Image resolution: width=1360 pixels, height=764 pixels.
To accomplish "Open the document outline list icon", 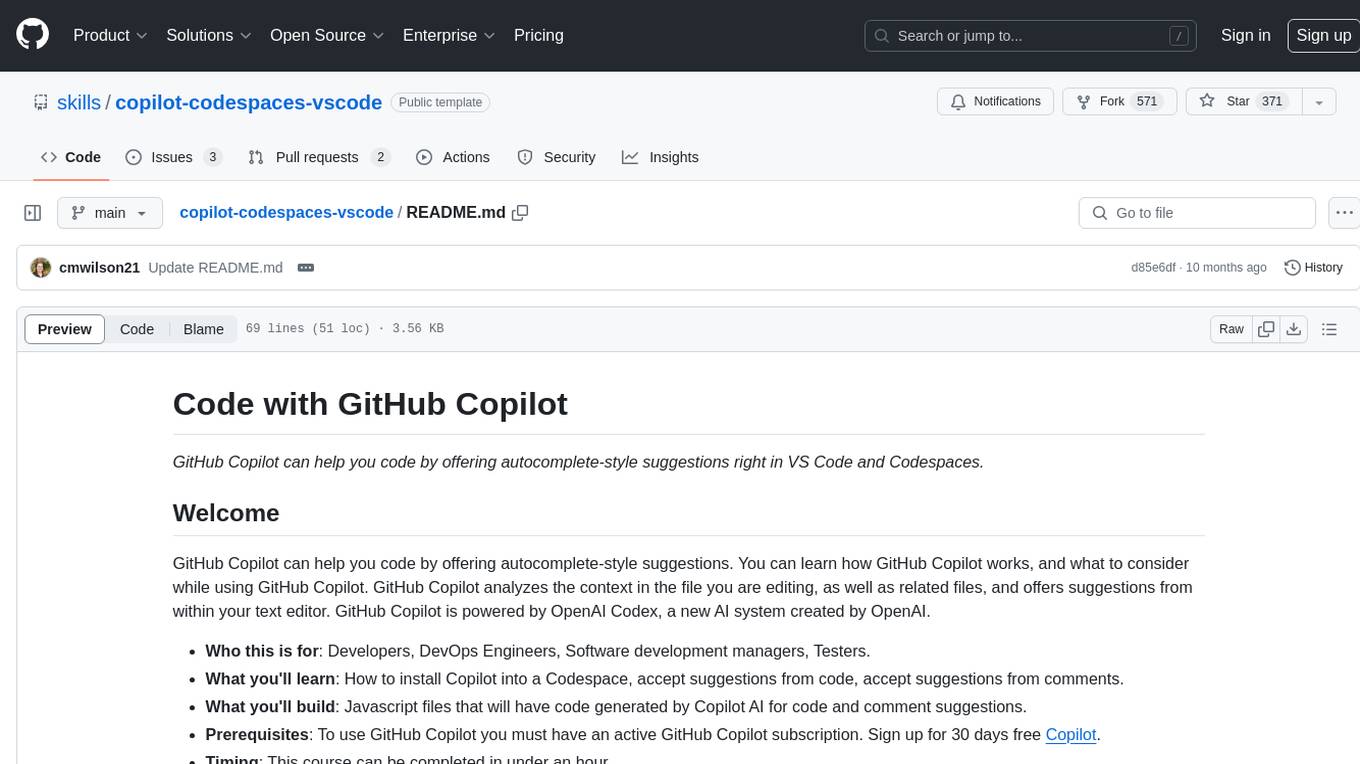I will 1329,329.
